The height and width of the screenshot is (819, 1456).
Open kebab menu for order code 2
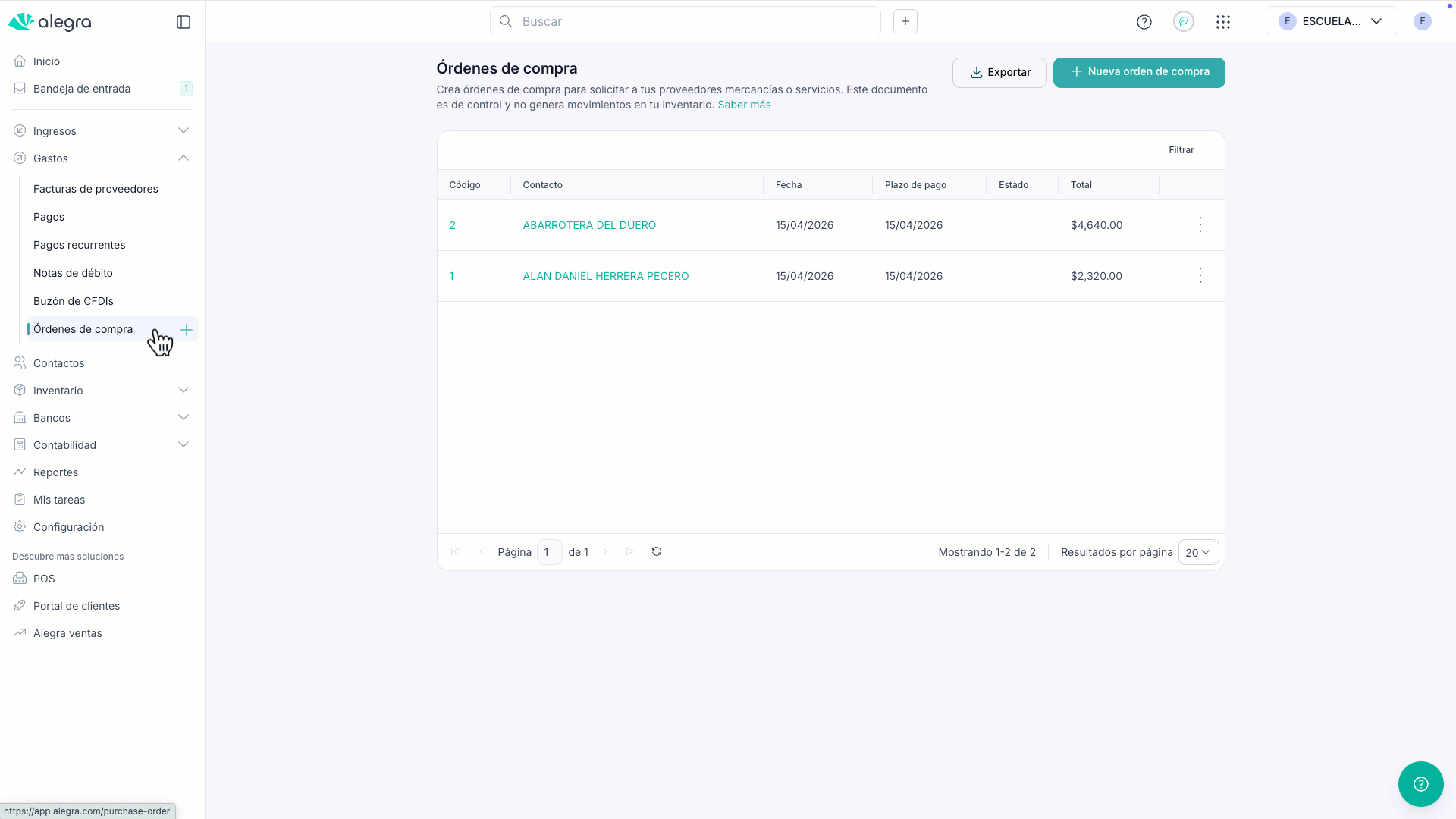click(x=1200, y=224)
